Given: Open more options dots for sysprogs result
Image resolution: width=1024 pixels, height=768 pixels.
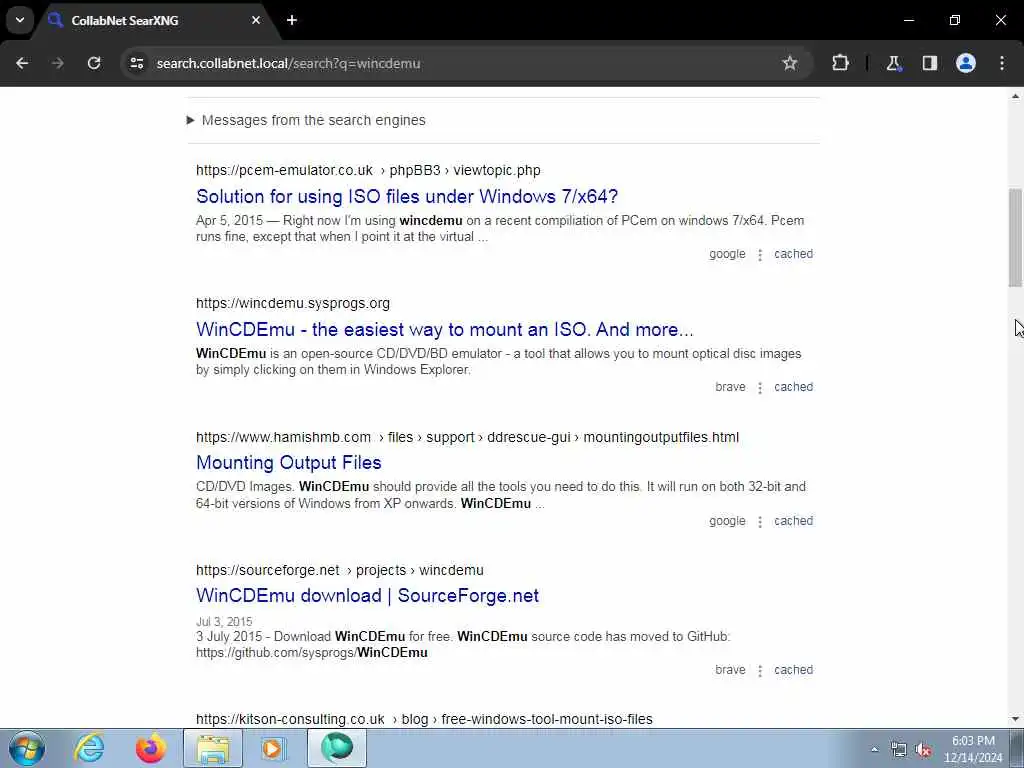Looking at the screenshot, I should tap(760, 388).
